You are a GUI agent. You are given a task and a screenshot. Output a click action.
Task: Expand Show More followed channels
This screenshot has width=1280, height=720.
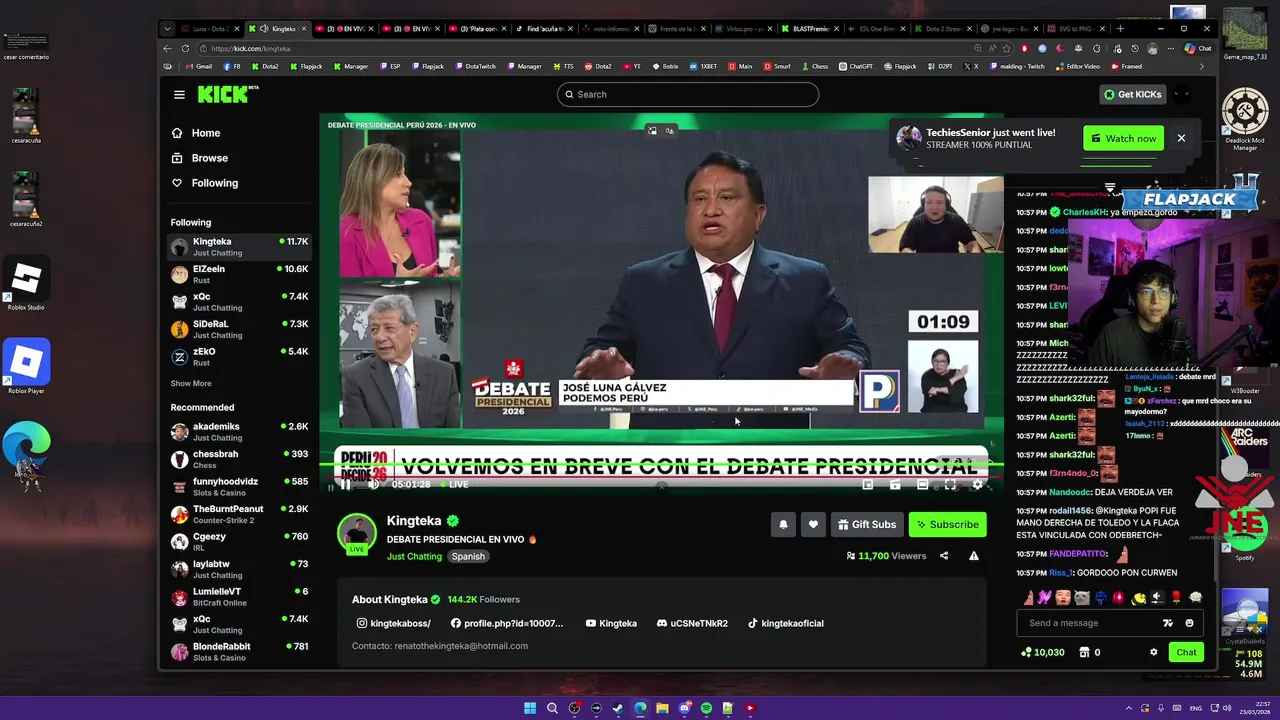click(191, 383)
